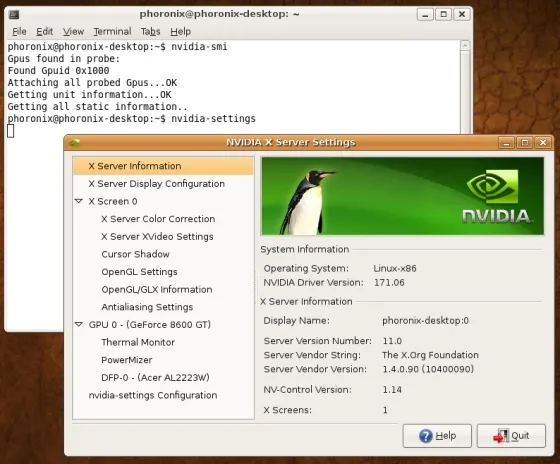Open DFP-0 Acer AL2223W settings
This screenshot has height=464, width=560.
point(155,378)
